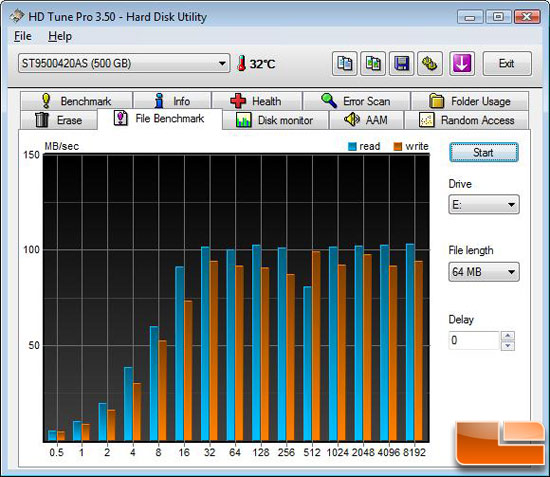
Task: Click the thermometer temperature icon
Action: click(x=241, y=63)
